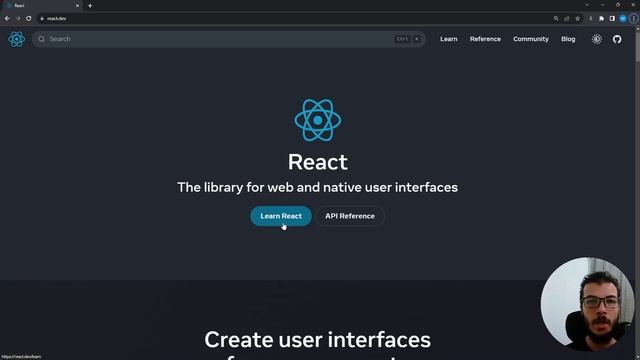Open the GitHub repository icon
Viewport: 640px width, 360px height.
coord(617,39)
